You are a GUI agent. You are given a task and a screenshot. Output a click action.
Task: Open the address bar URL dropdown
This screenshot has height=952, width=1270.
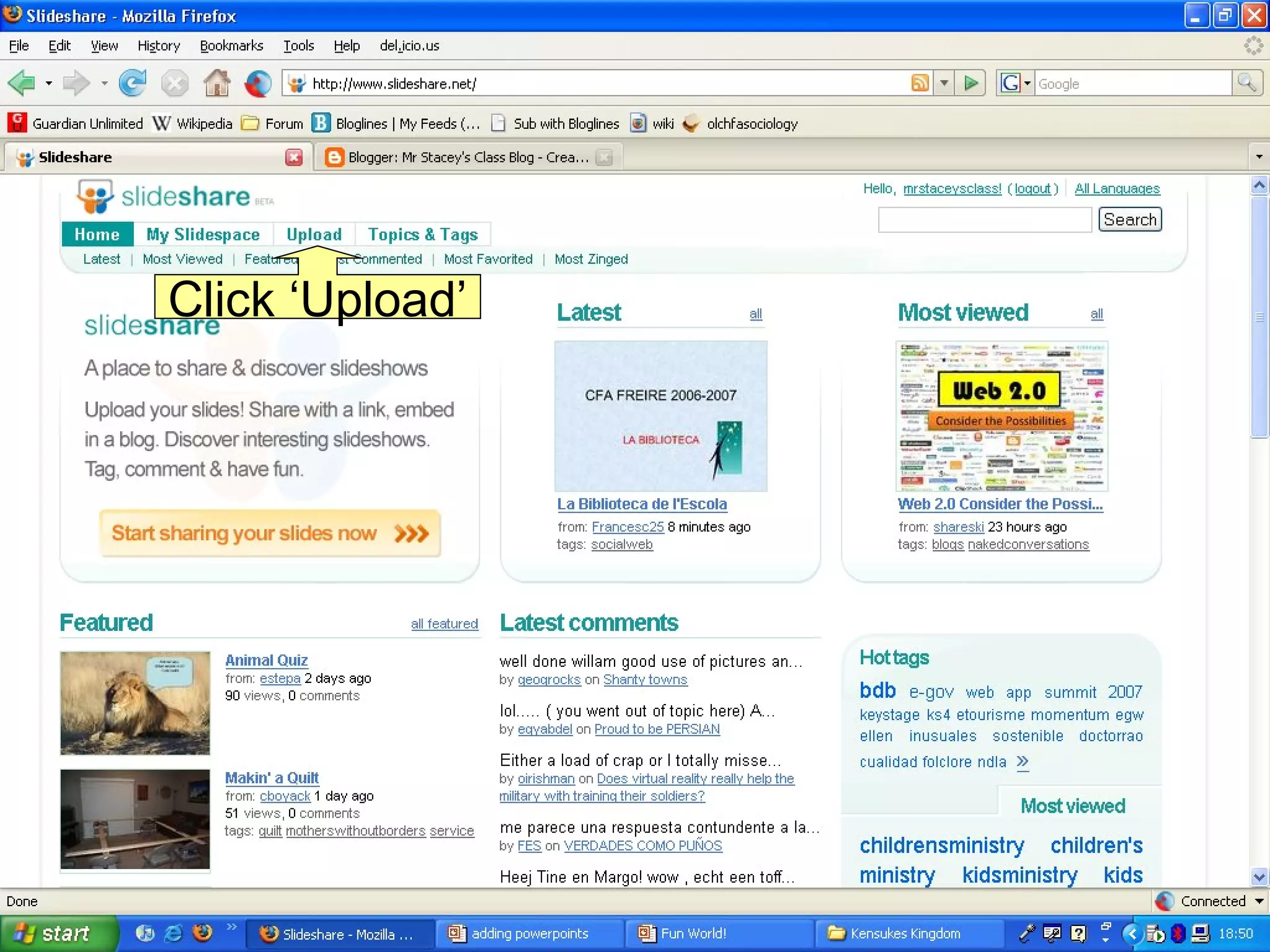[944, 83]
